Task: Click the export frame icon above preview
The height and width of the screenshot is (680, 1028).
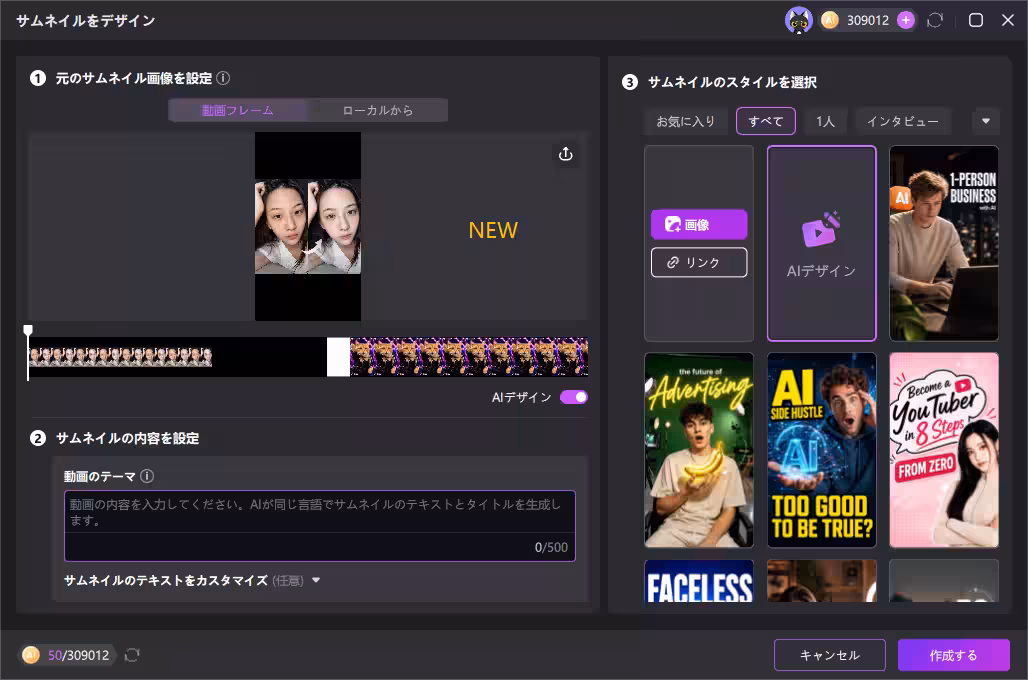Action: tap(566, 154)
